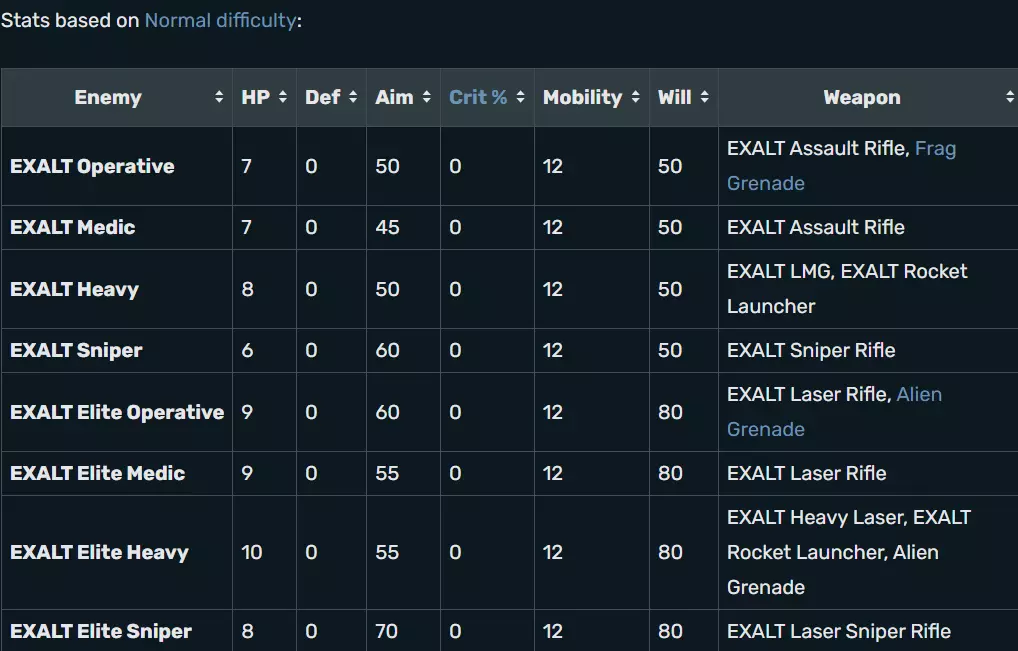Click the Mobility header label
Screen dimensions: 1018x651
click(x=582, y=98)
